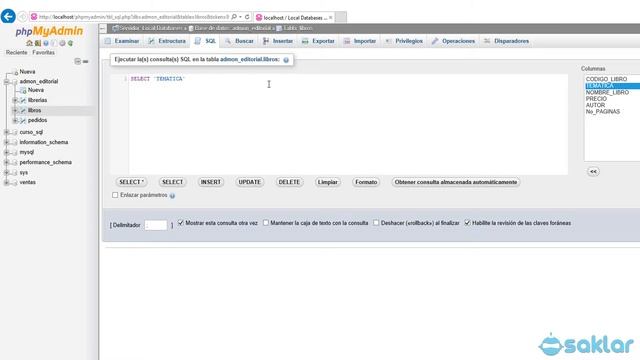Open the Privilegios tab
The width and height of the screenshot is (640, 360).
point(404,41)
